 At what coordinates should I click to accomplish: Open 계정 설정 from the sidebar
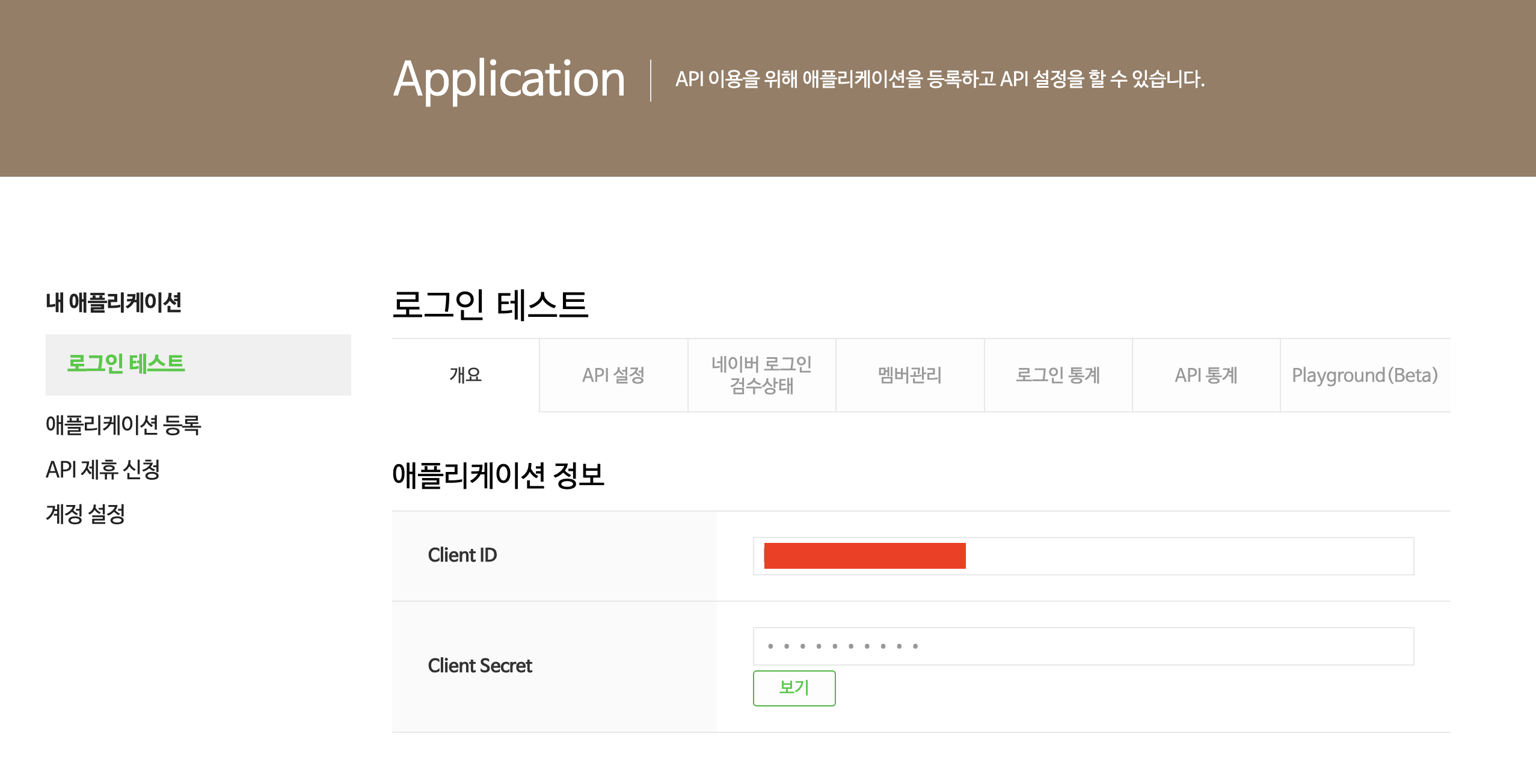click(85, 514)
